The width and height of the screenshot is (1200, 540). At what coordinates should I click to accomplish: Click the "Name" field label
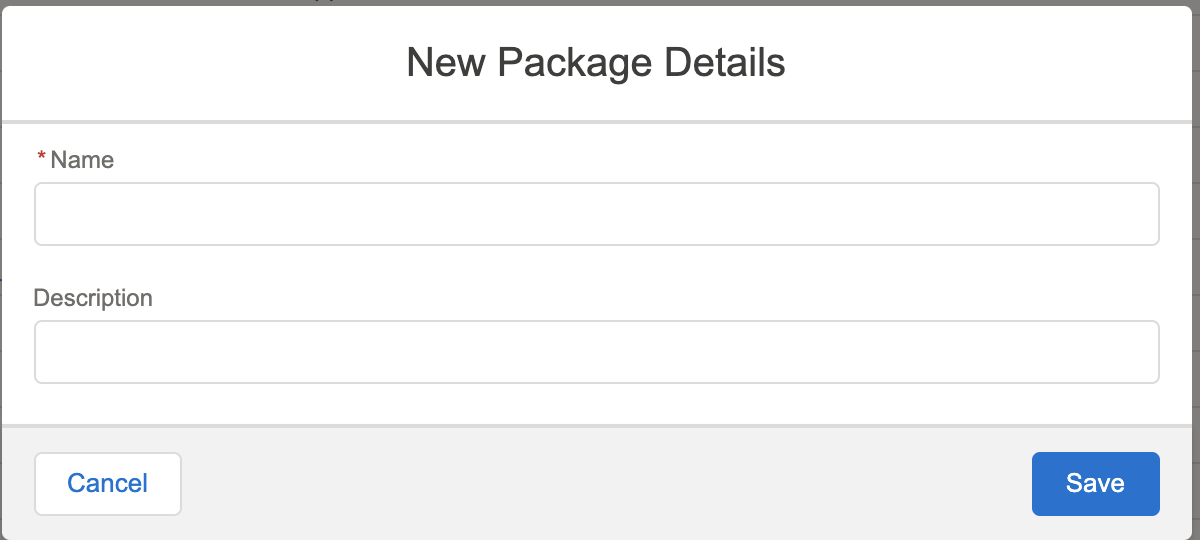click(82, 160)
